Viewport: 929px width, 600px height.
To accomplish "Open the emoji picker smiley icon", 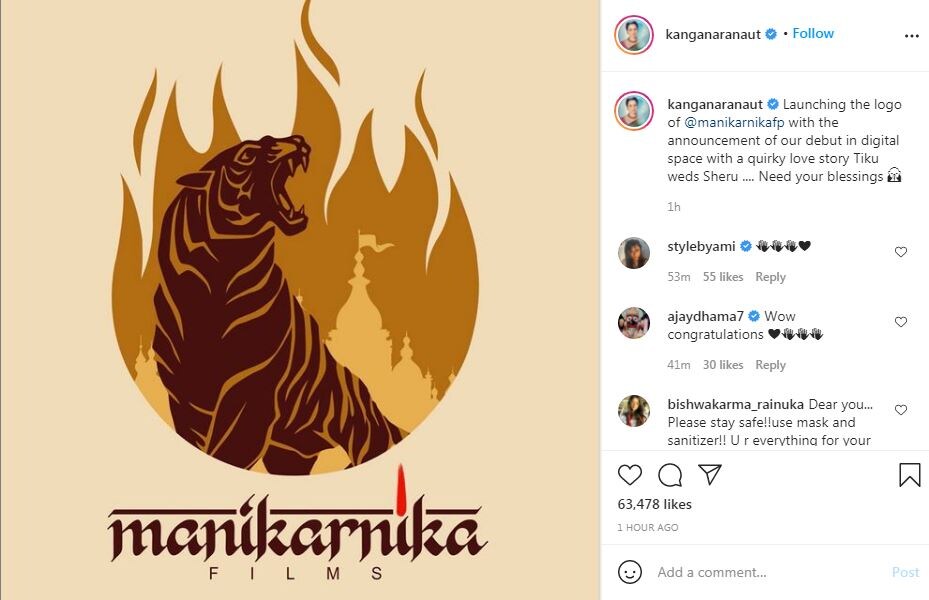I will pos(629,572).
